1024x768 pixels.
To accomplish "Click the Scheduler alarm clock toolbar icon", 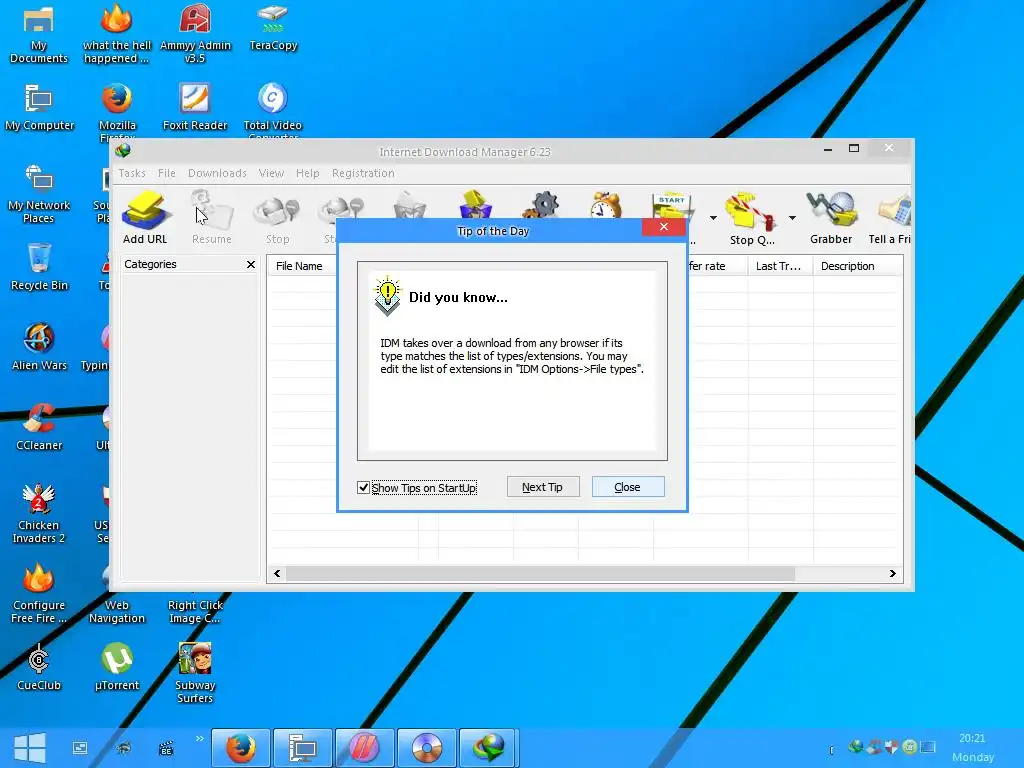I will click(x=605, y=204).
